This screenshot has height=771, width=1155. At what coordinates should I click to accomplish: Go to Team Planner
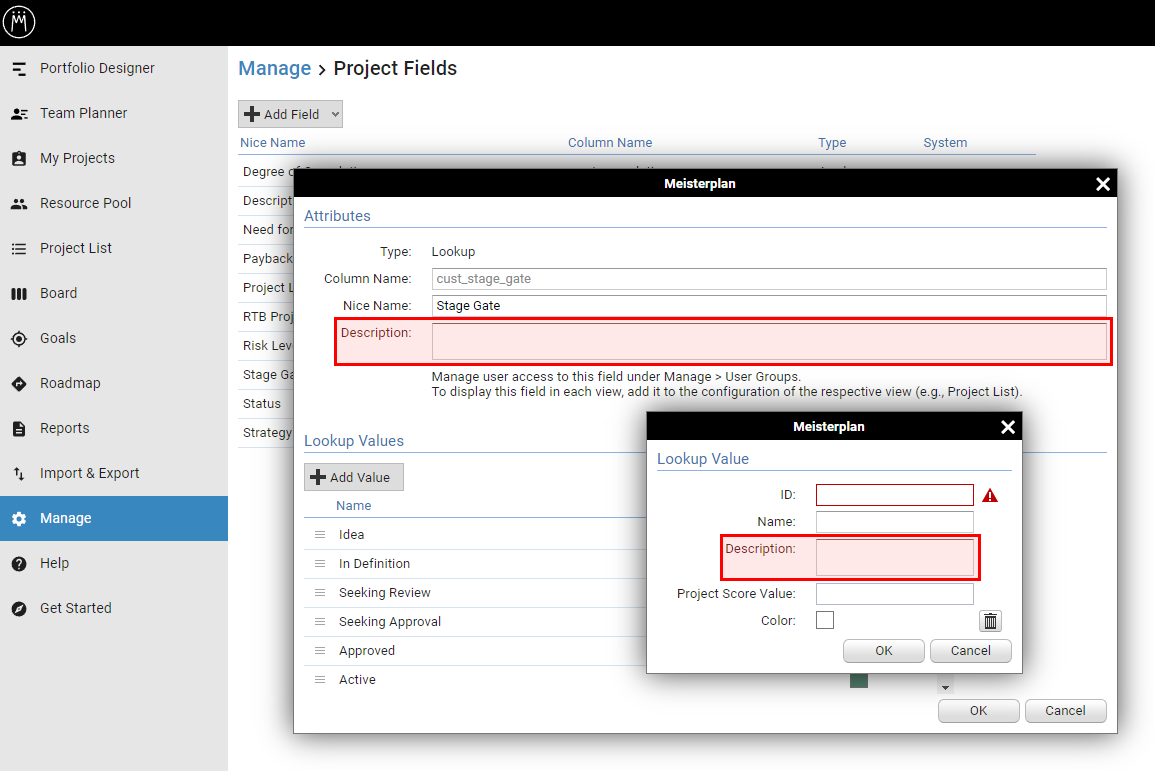point(83,113)
